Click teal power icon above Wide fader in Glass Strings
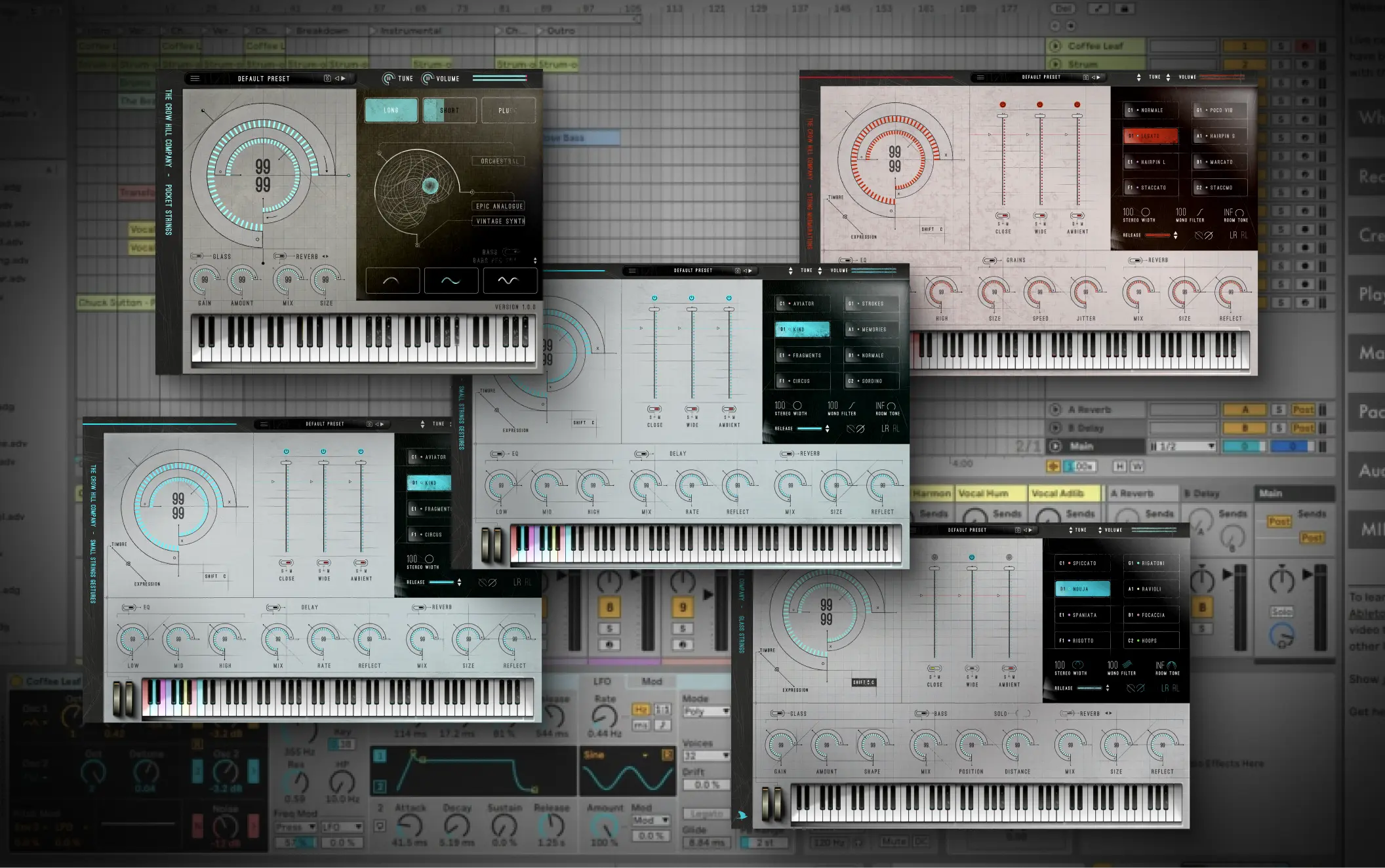The image size is (1385, 868). click(972, 557)
